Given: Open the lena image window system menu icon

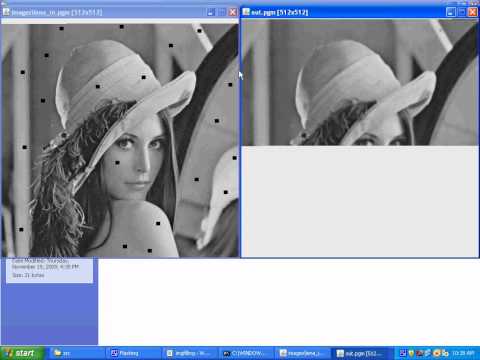Looking at the screenshot, I should point(6,12).
